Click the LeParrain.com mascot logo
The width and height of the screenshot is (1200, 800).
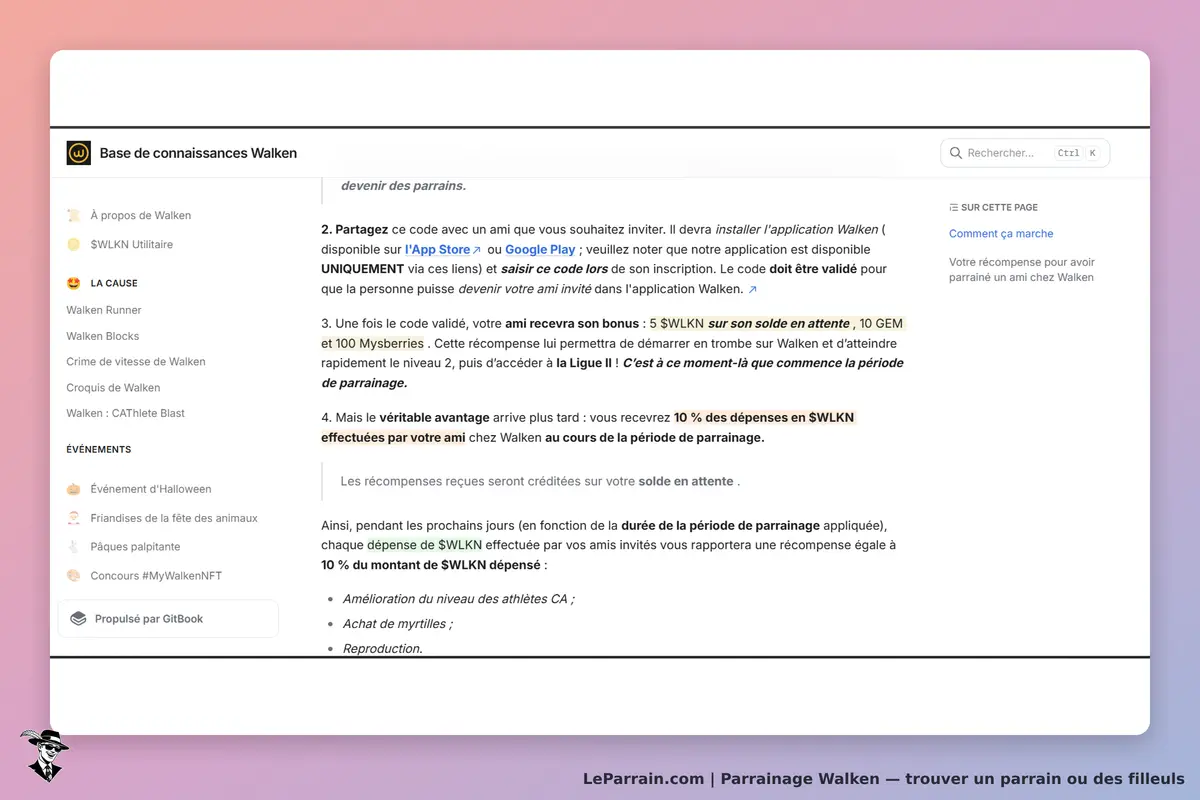(43, 754)
